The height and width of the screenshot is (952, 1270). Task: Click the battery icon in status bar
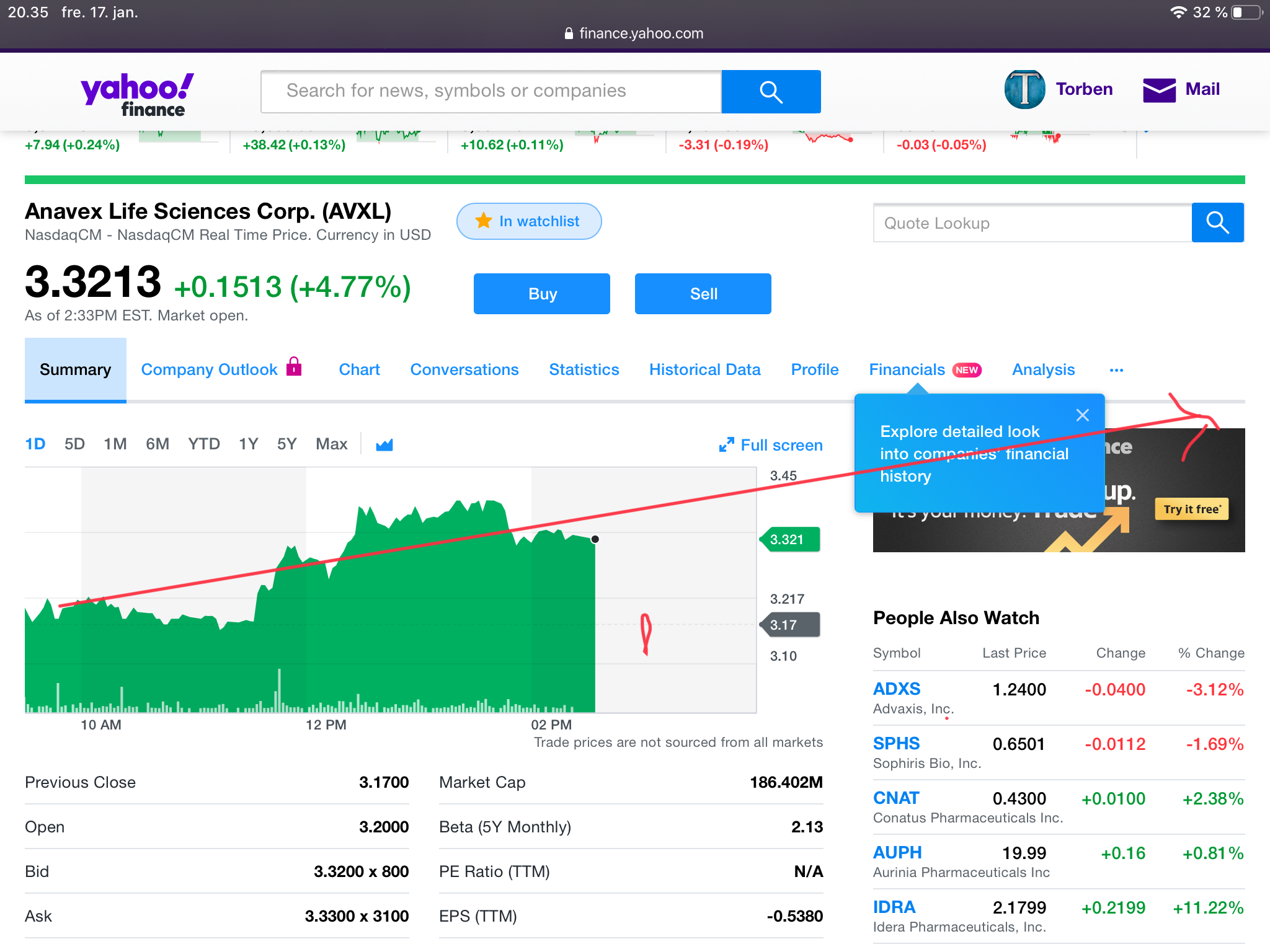point(1247,12)
